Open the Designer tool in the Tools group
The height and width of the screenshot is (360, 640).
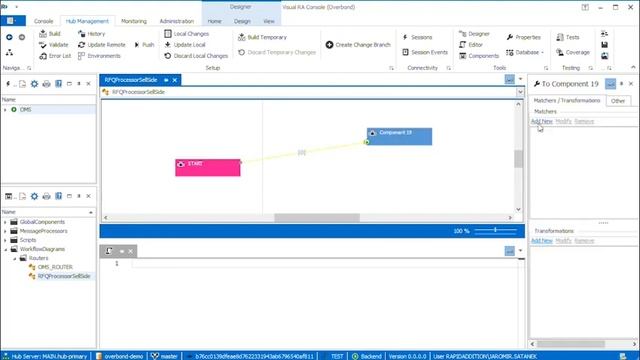[x=474, y=34]
